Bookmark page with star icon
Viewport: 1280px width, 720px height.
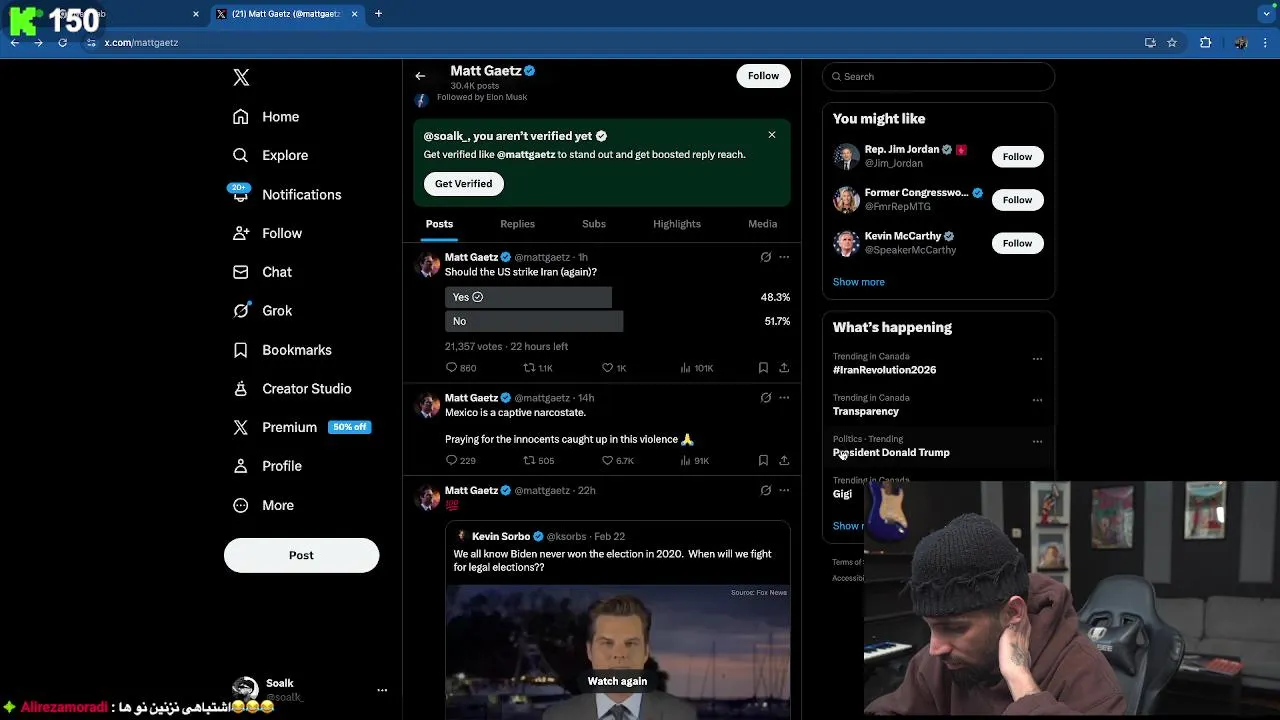(1172, 43)
